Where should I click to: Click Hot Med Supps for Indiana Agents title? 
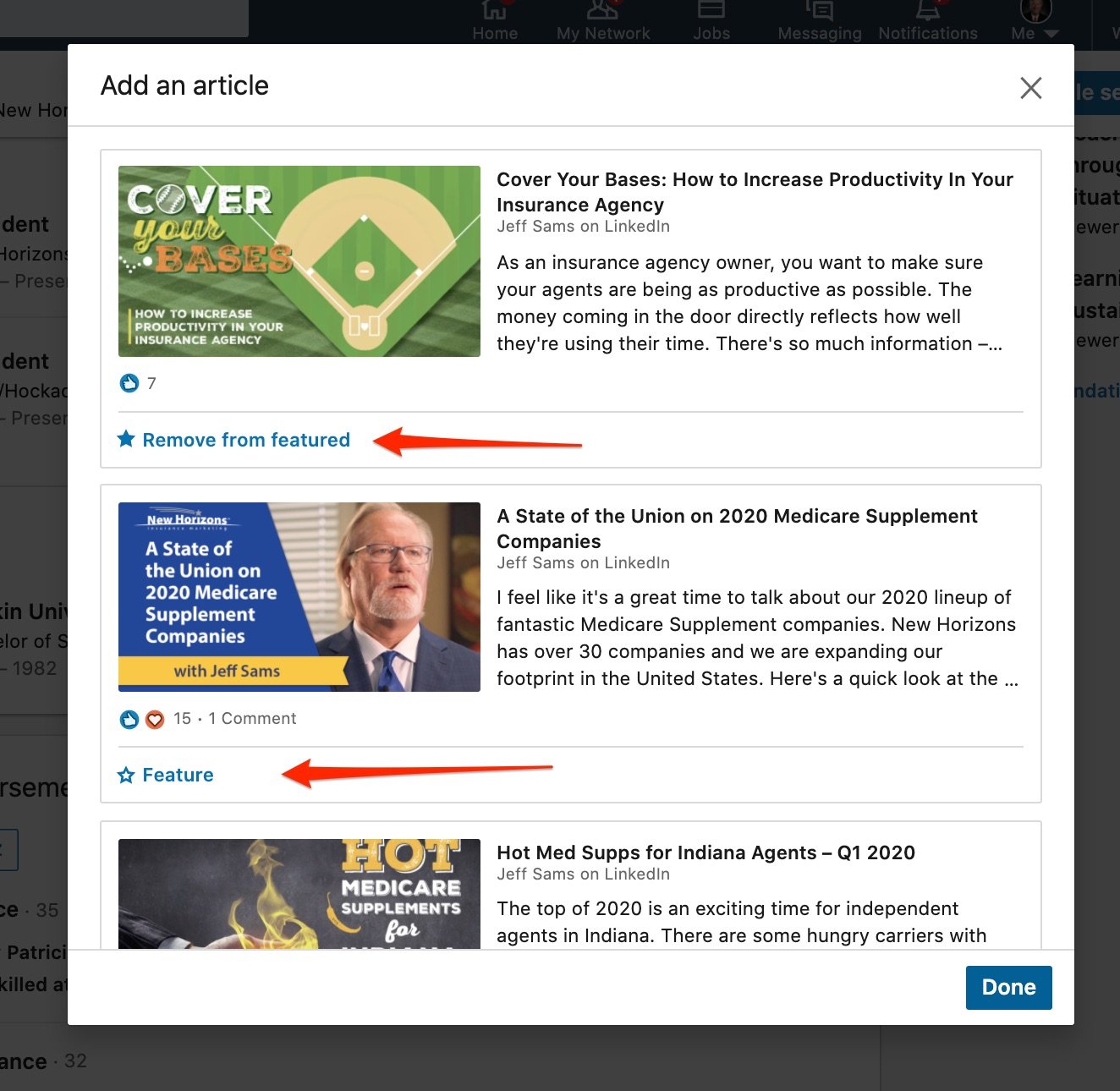pyautogui.click(x=705, y=853)
